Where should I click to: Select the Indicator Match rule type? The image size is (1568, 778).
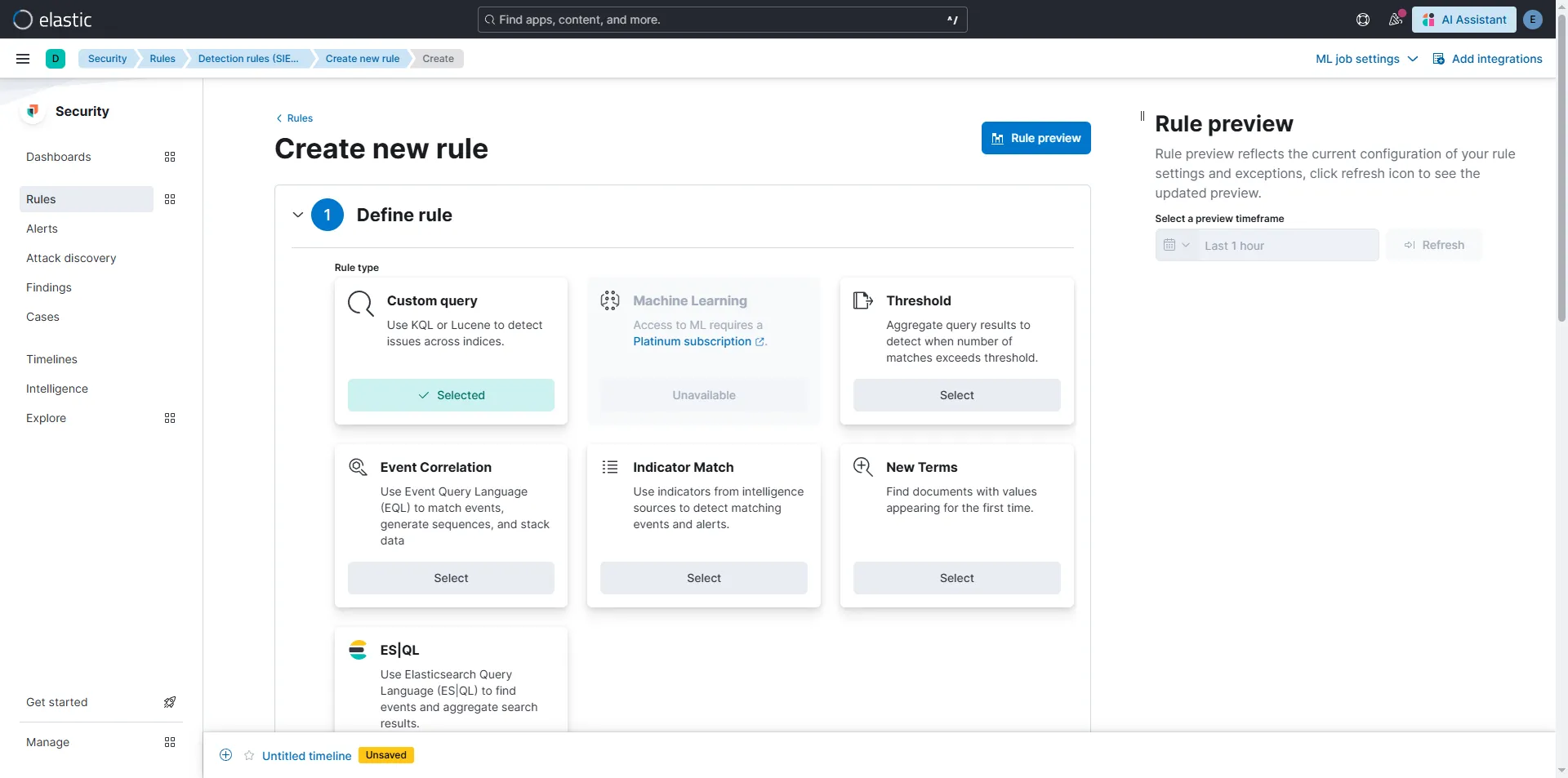click(x=703, y=578)
